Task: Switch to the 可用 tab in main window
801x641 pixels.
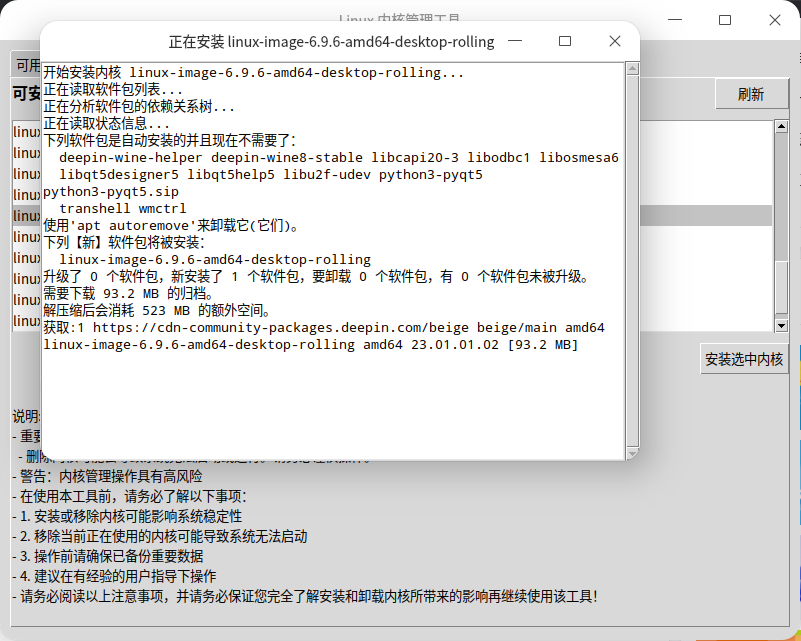Action: [27, 65]
